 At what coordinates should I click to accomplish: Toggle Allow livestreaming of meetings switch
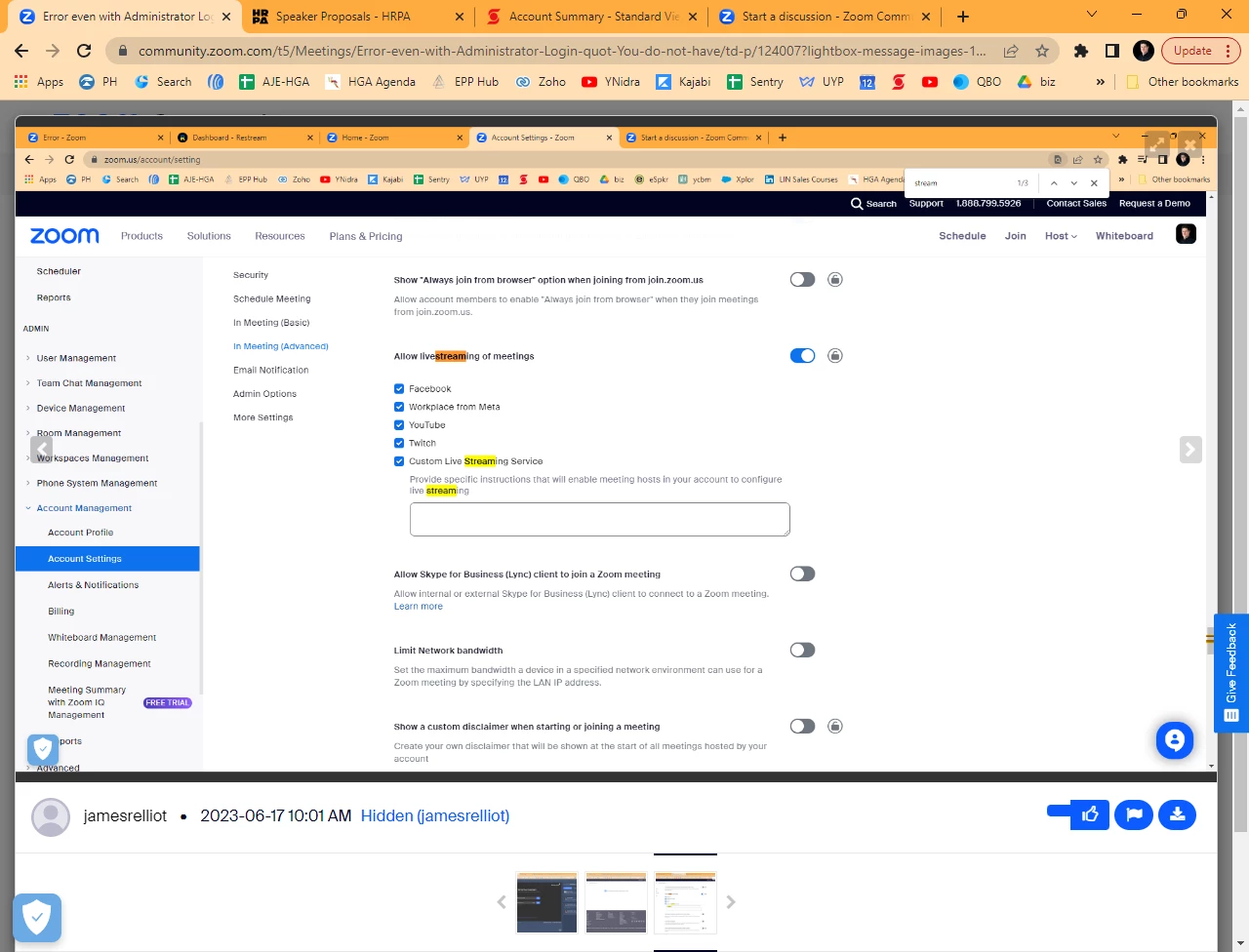(802, 356)
